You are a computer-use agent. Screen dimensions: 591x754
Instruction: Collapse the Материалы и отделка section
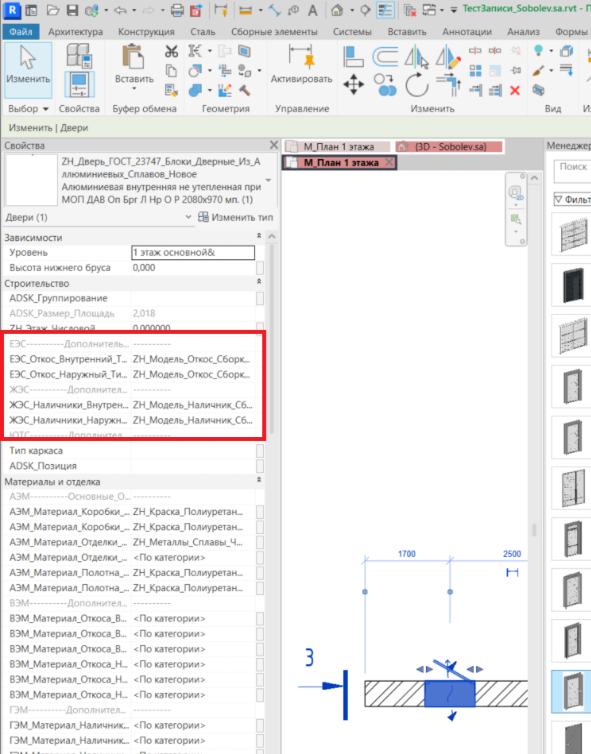pos(259,480)
